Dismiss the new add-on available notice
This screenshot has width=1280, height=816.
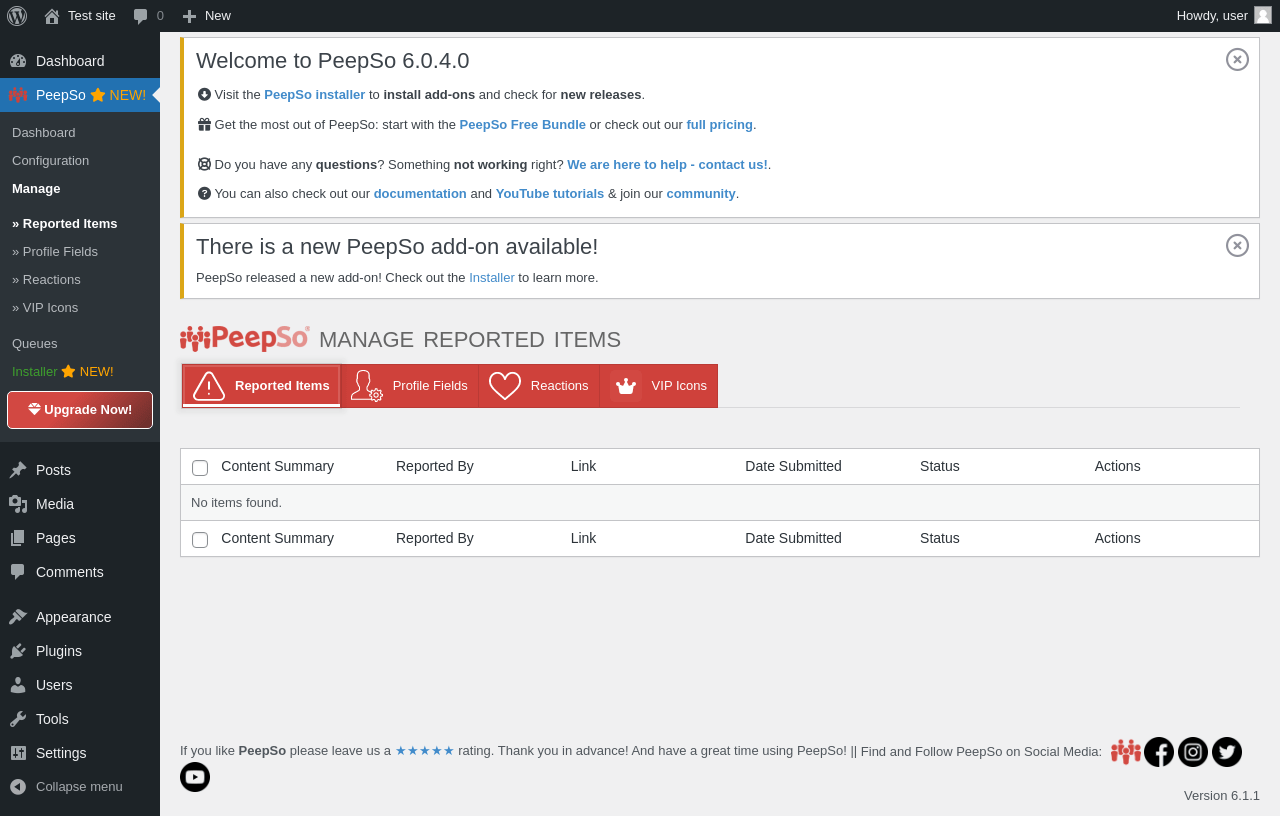(x=1237, y=246)
